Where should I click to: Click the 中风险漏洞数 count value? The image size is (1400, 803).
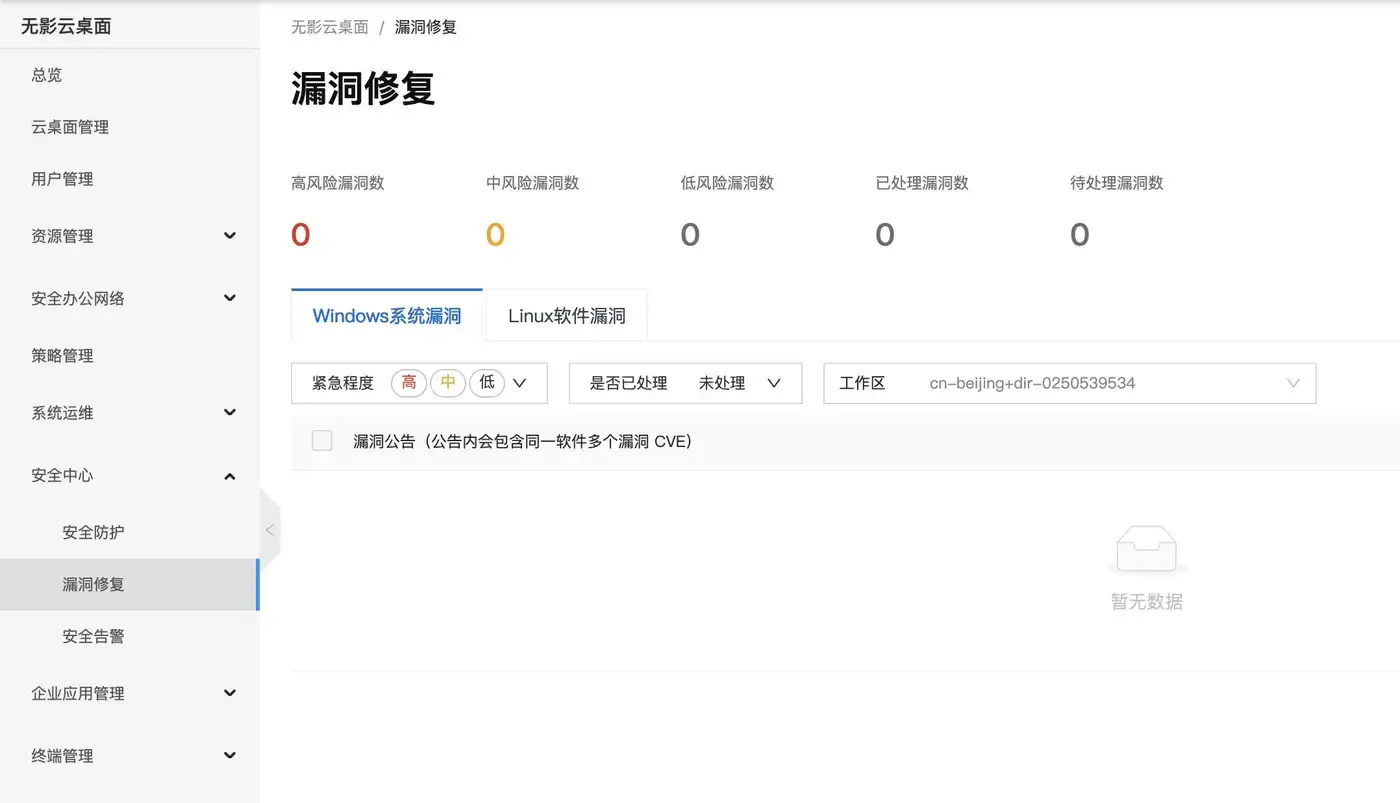pyautogui.click(x=495, y=235)
